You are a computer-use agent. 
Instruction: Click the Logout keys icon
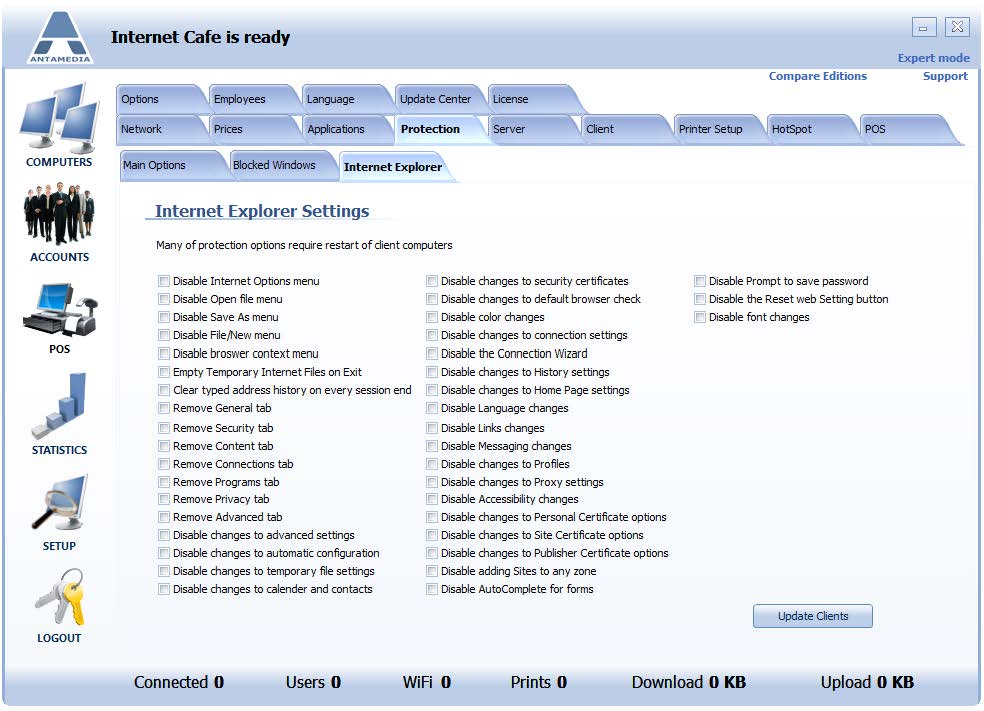coord(60,597)
